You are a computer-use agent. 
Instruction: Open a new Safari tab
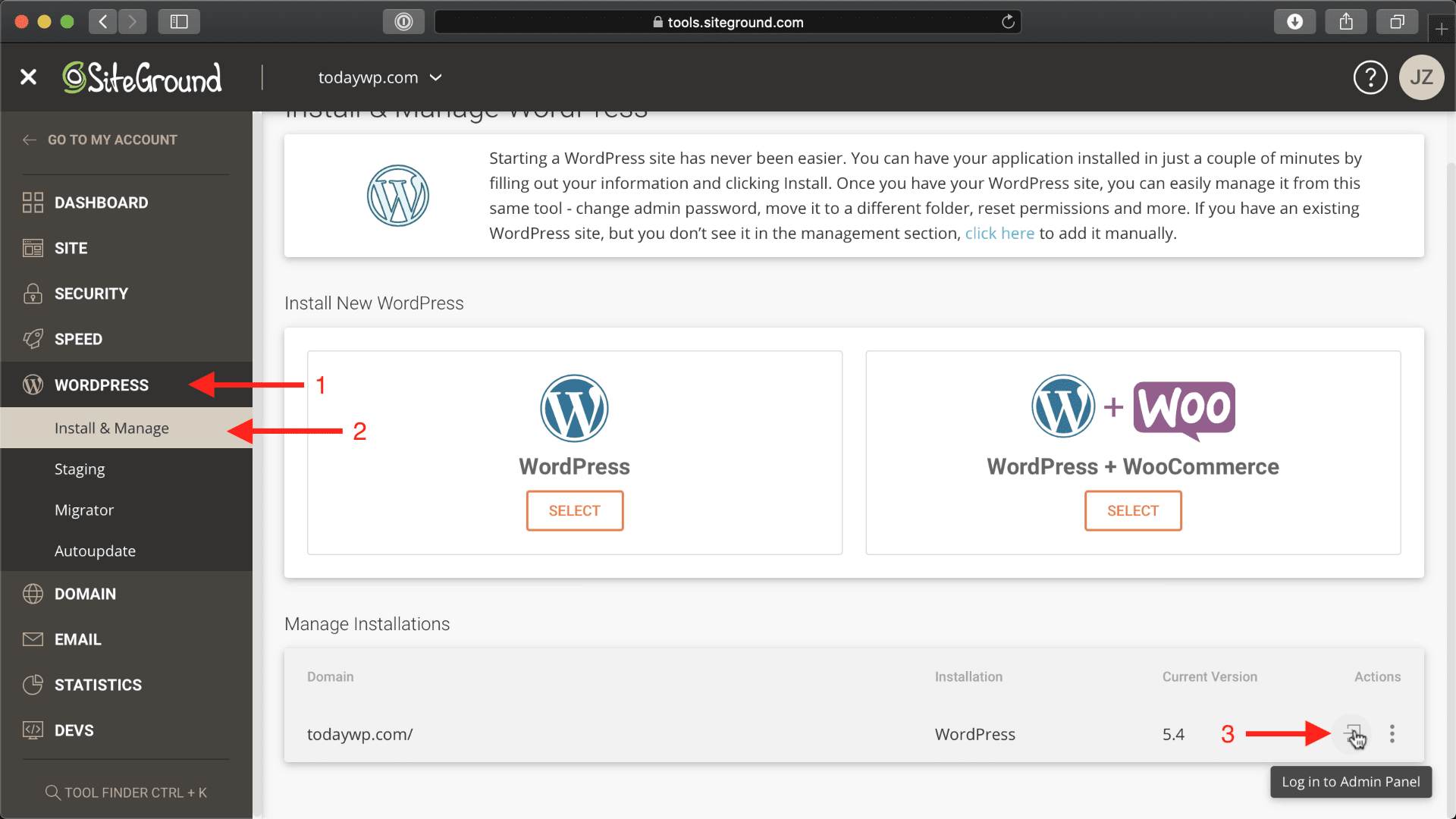[x=1442, y=29]
